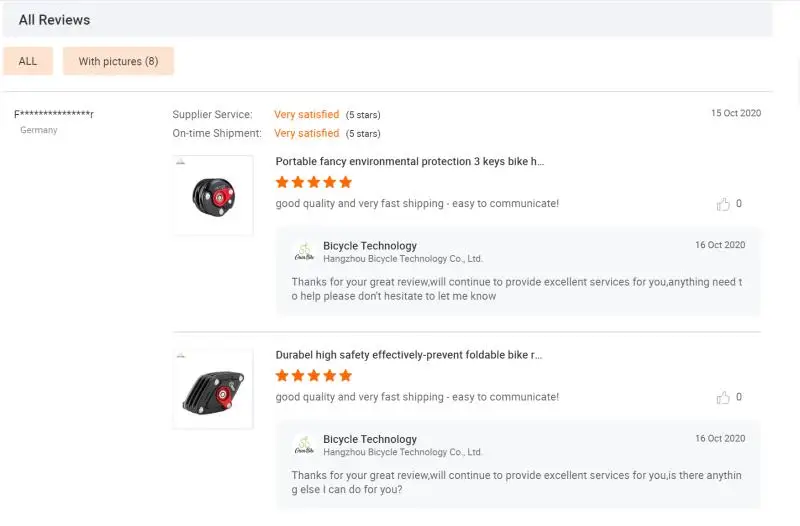
Task: Click Bicycle Technology name in first reply
Action: tap(370, 246)
